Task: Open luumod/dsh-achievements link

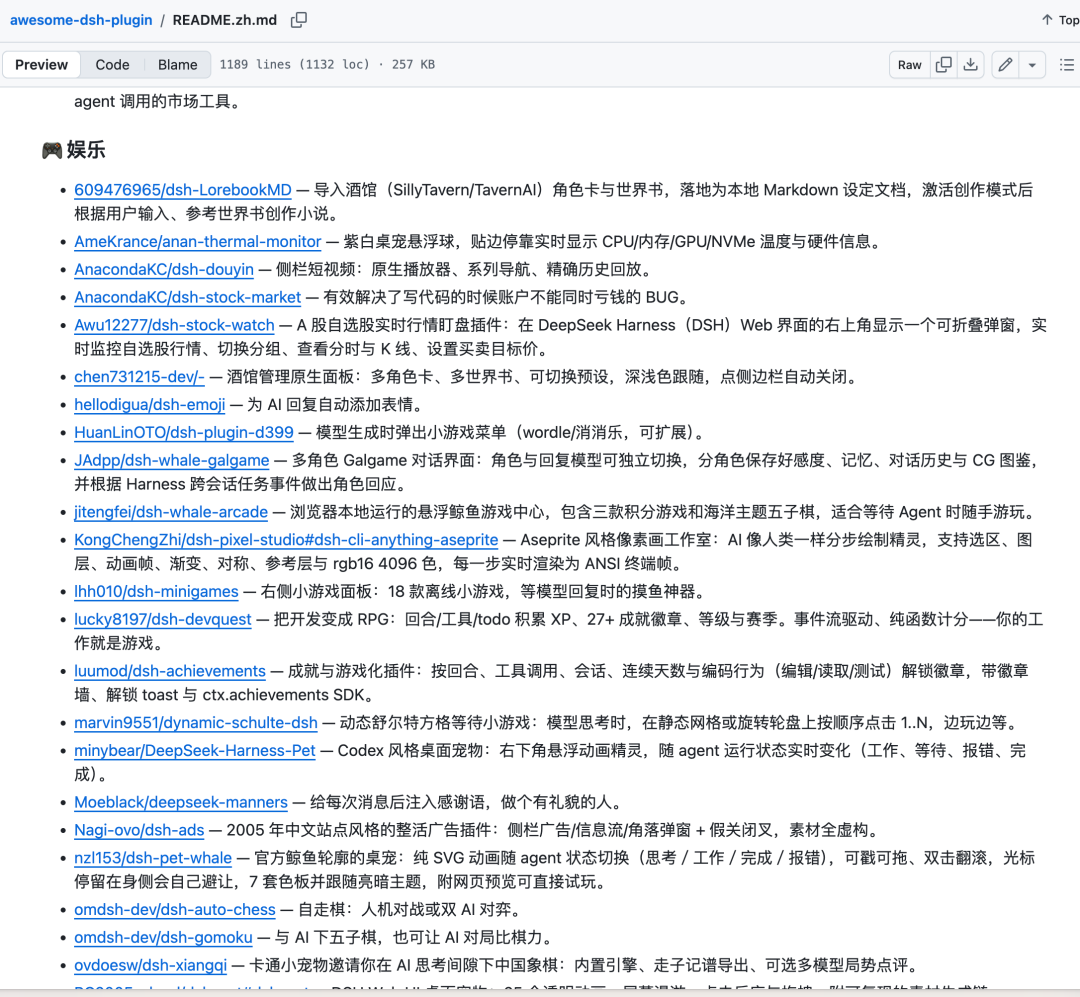Action: tap(170, 670)
